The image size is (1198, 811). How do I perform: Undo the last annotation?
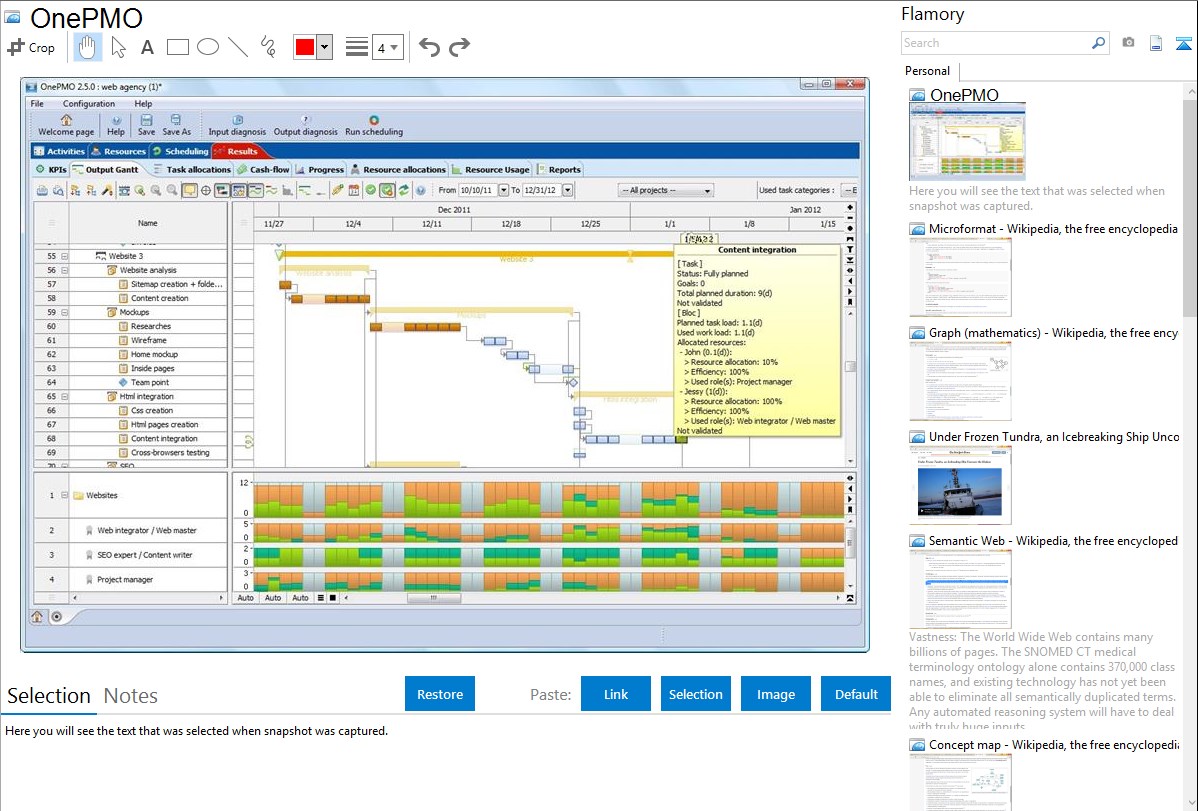(x=429, y=47)
